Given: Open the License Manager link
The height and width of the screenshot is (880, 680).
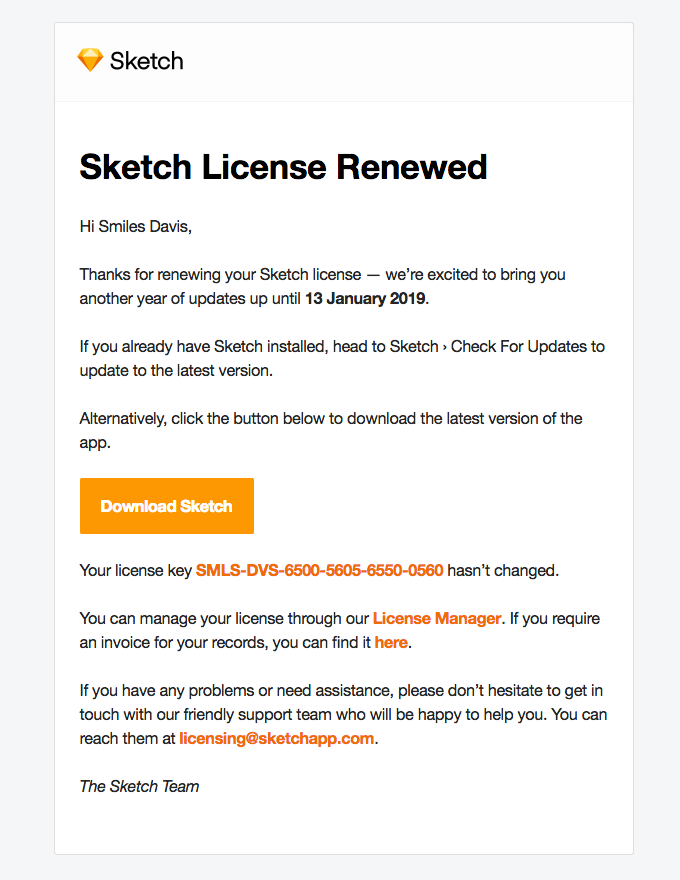Looking at the screenshot, I should 436,618.
